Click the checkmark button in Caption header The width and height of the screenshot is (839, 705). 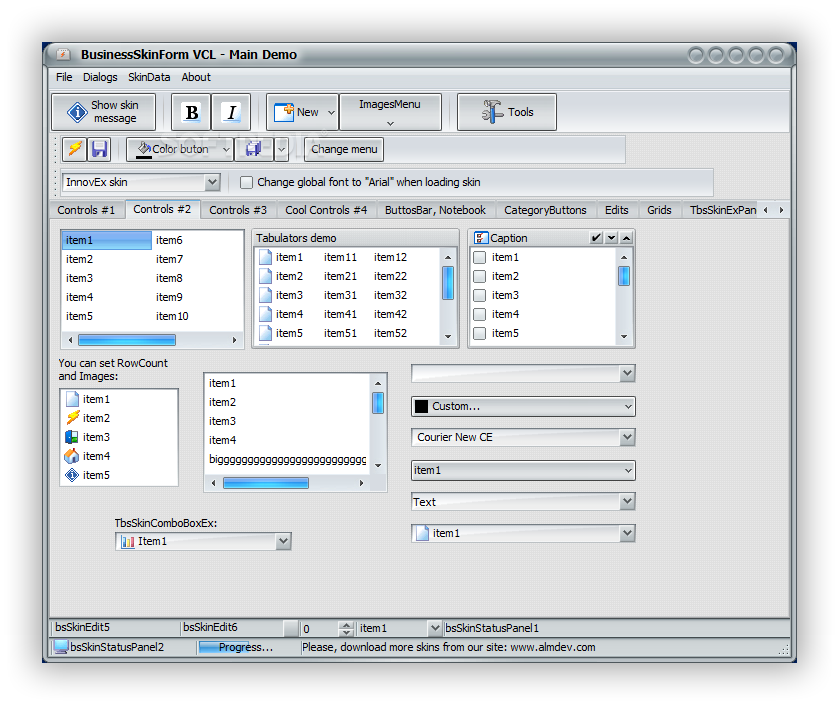(596, 238)
